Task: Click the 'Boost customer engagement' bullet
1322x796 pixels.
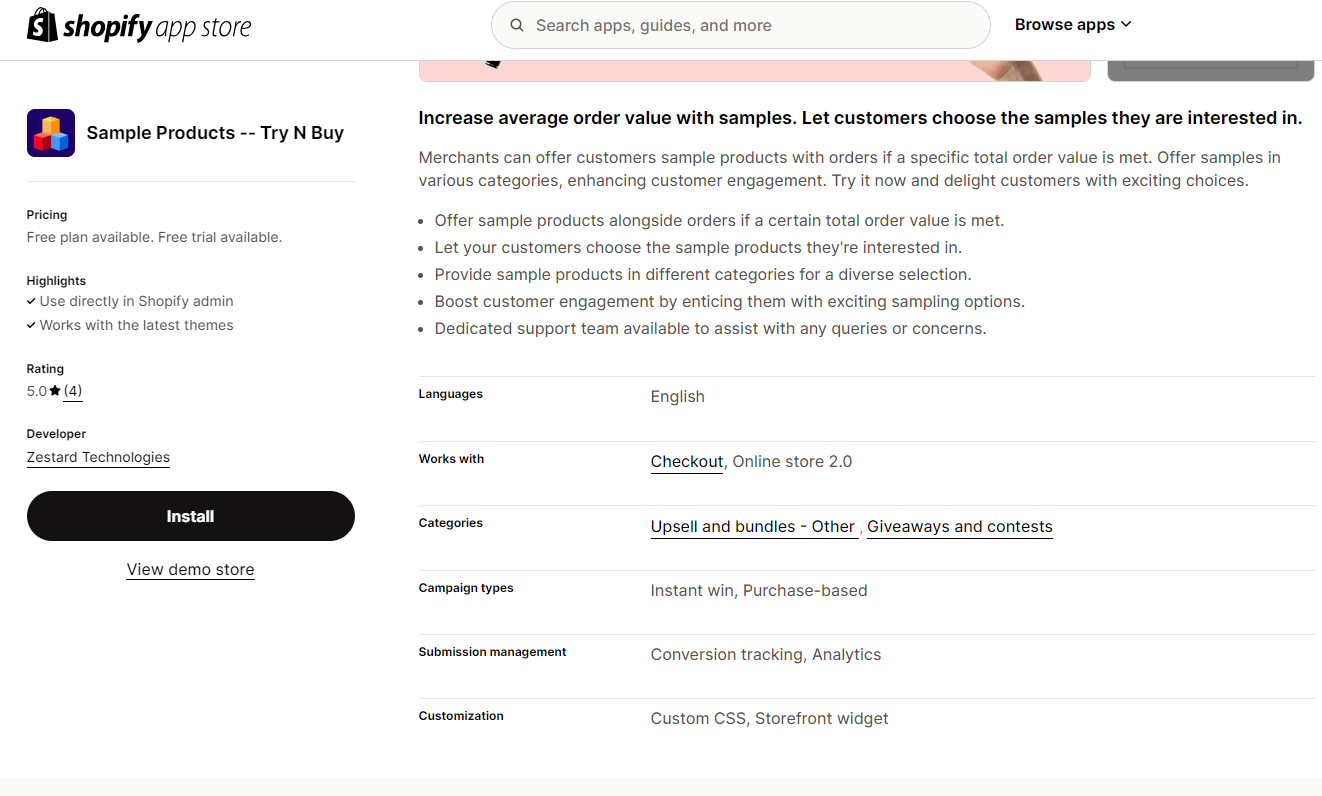Action: [730, 302]
